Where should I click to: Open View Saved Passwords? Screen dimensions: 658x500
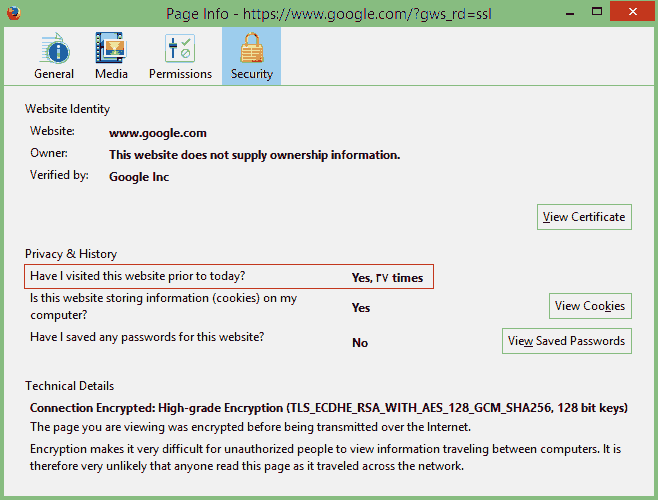pos(566,341)
